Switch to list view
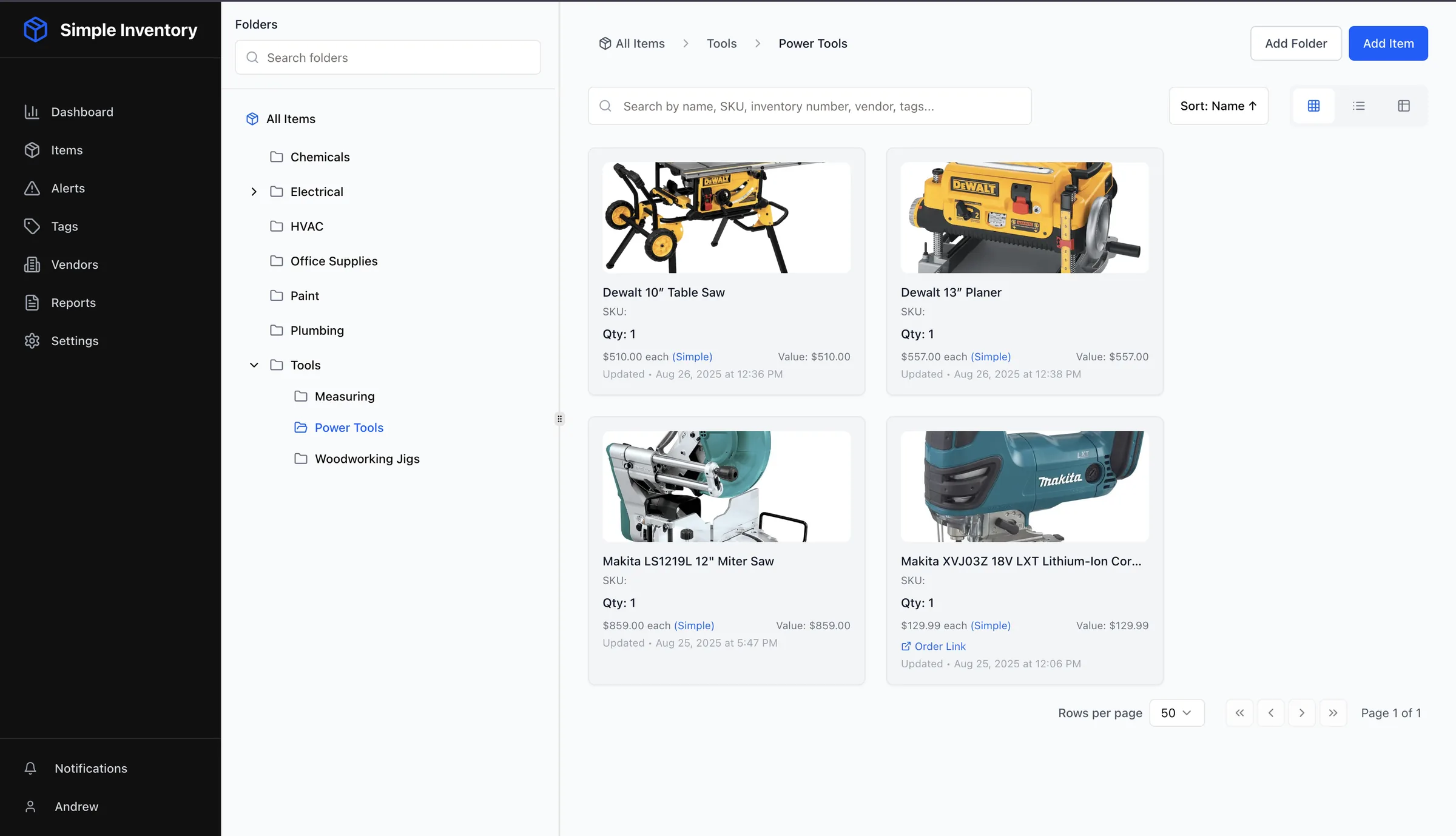The width and height of the screenshot is (1456, 836). 1359,106
